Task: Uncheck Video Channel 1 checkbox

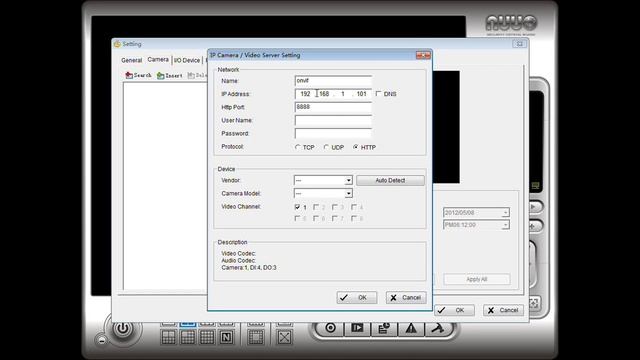Action: tap(297, 207)
